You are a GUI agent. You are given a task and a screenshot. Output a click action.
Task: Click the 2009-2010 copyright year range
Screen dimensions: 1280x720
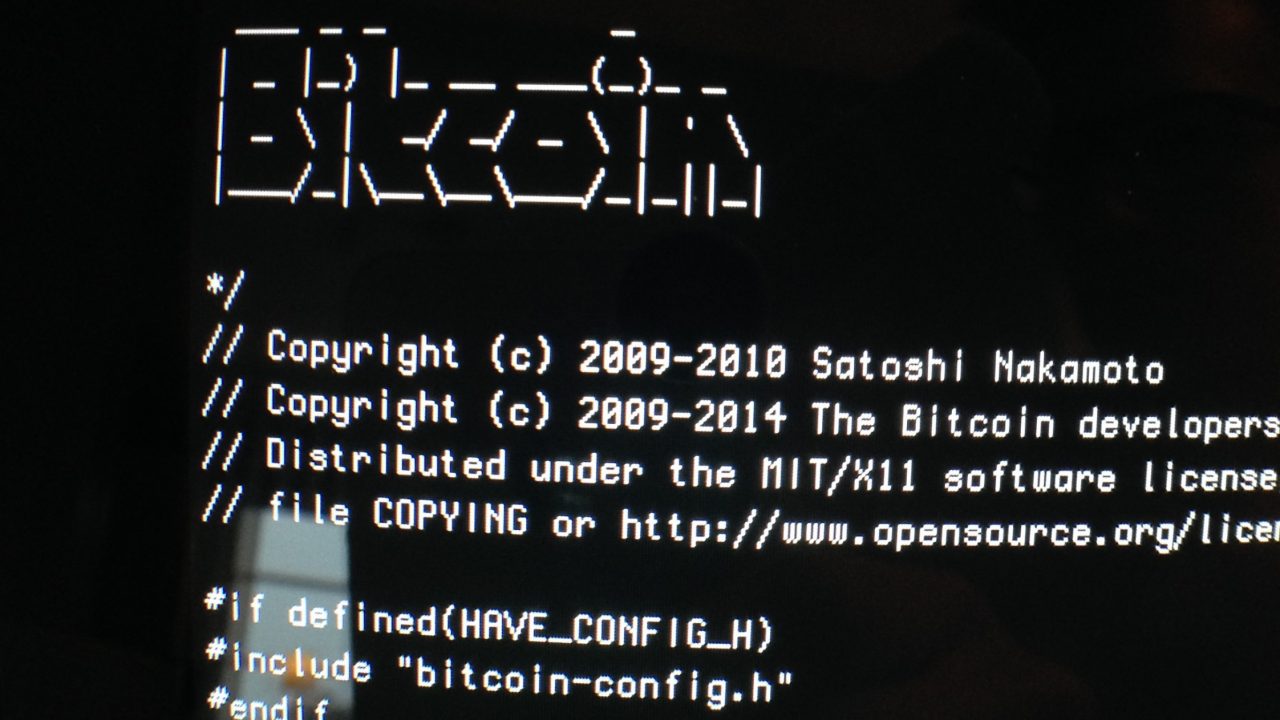point(683,360)
